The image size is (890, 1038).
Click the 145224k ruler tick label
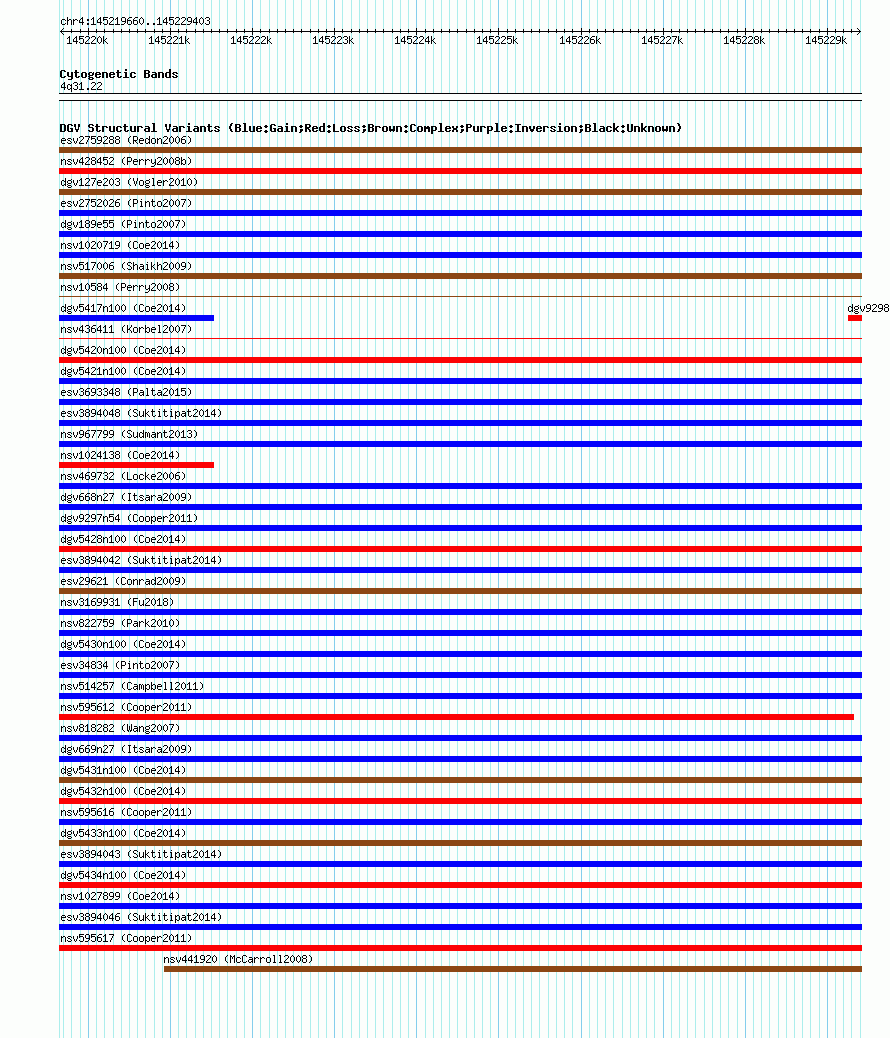[x=416, y=40]
